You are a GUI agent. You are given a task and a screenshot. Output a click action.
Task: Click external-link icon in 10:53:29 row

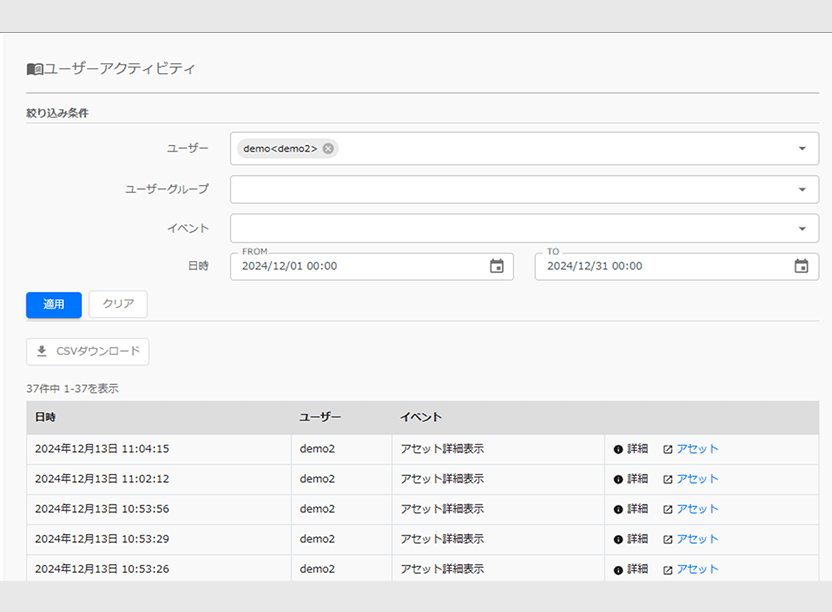coord(668,539)
